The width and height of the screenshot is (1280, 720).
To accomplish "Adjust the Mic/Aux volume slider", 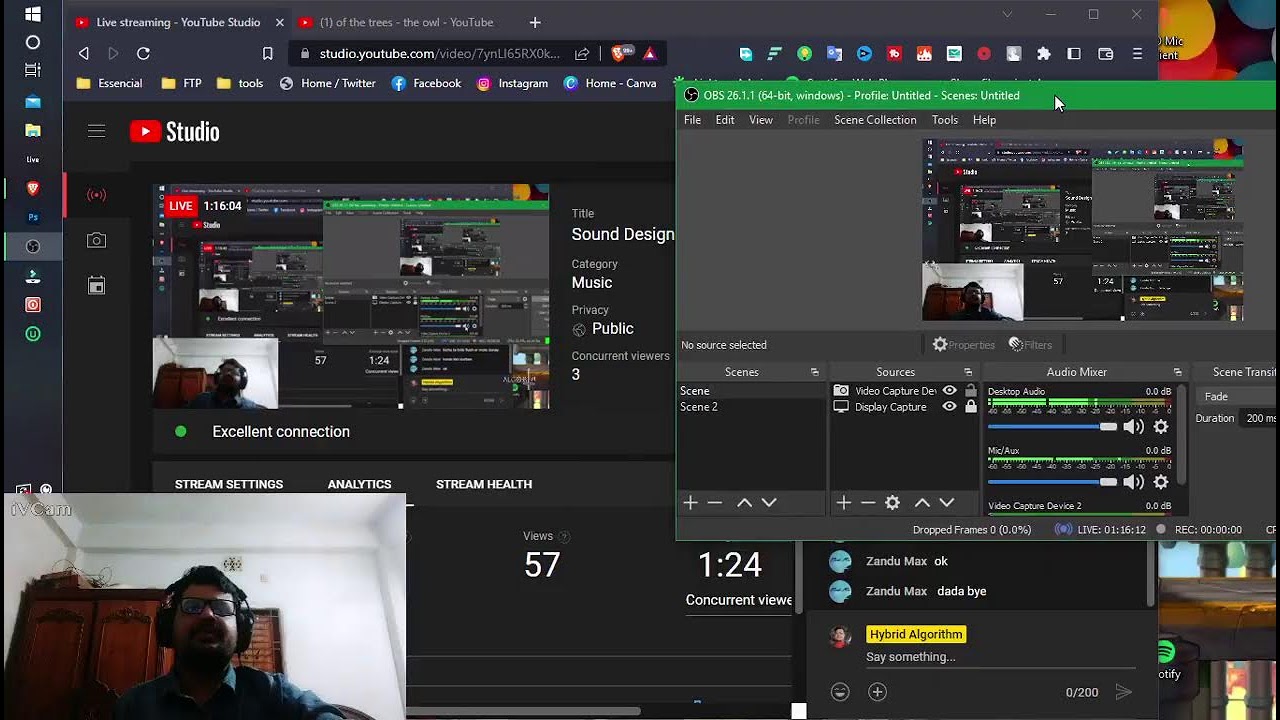I will [1052, 482].
